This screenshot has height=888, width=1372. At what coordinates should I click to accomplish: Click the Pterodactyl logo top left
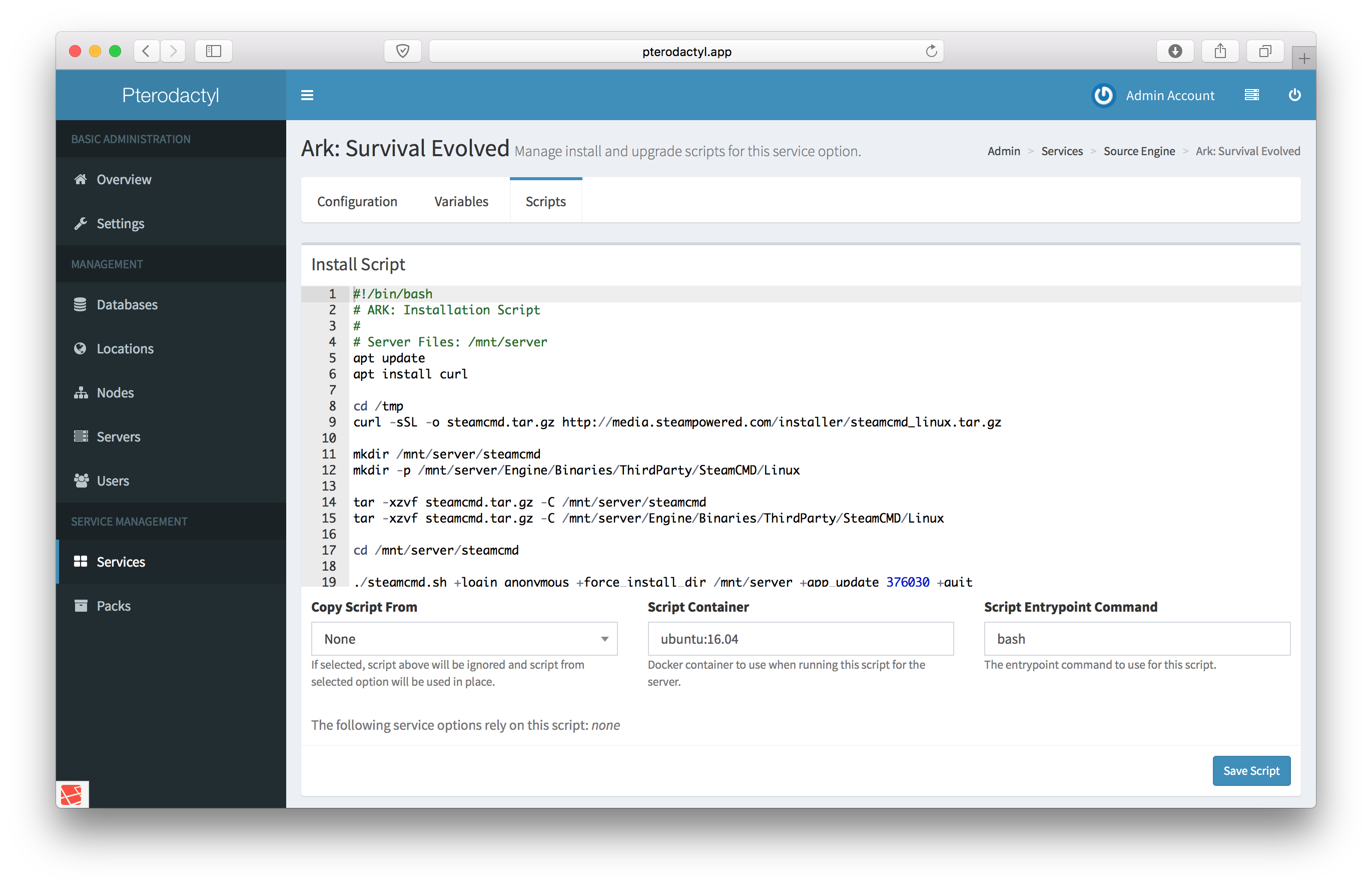[169, 95]
